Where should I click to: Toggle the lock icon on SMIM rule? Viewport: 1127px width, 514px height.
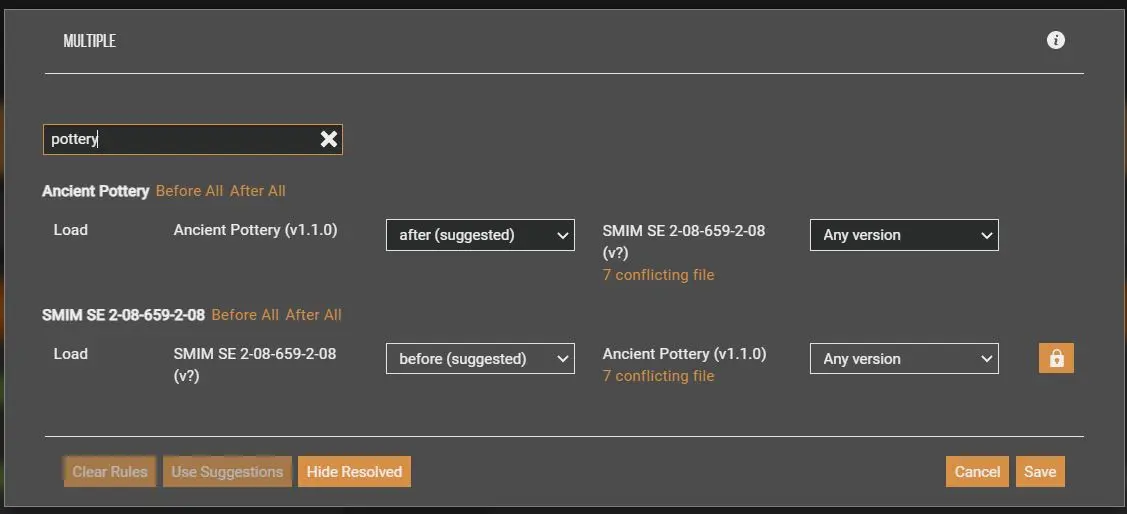point(1056,358)
